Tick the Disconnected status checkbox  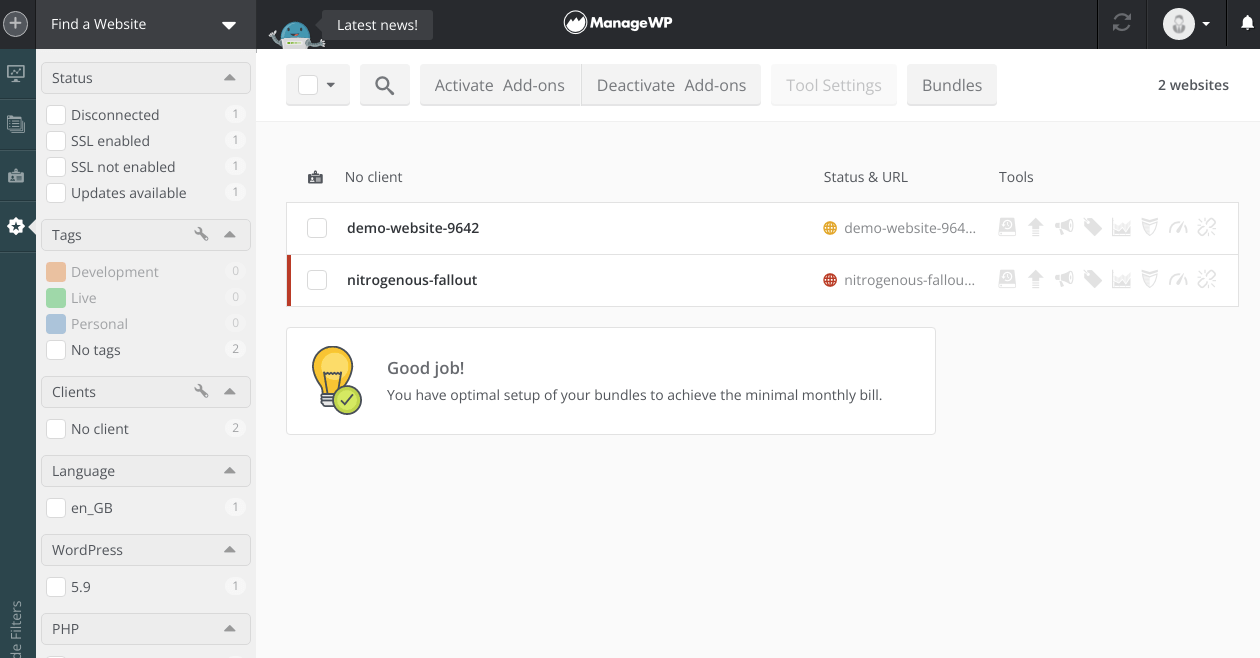point(56,115)
